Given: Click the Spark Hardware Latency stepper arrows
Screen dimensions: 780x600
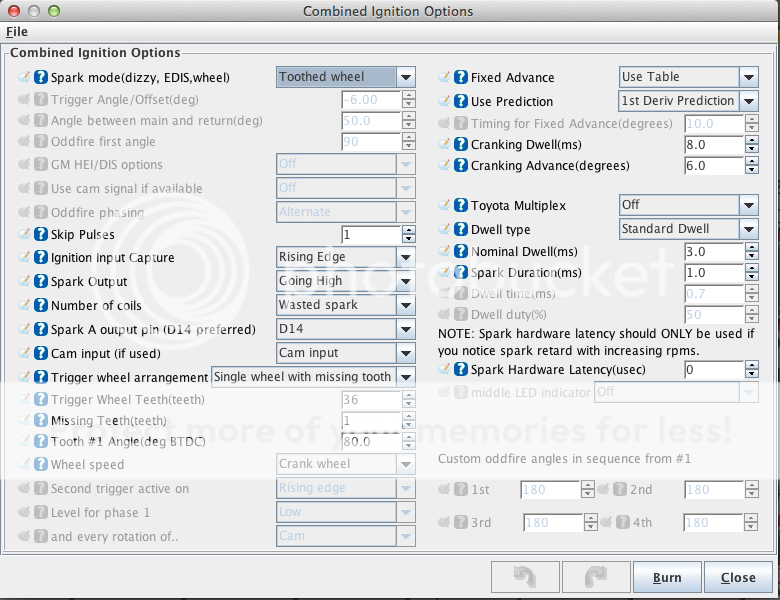Looking at the screenshot, I should [x=752, y=369].
